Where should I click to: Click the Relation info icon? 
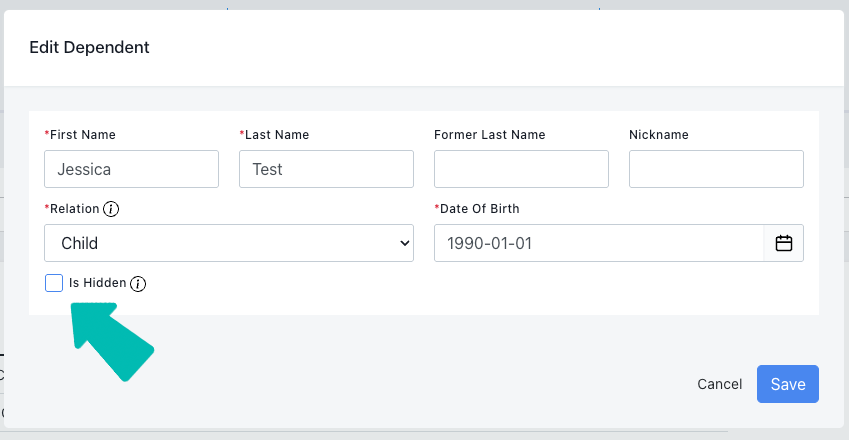[x=111, y=209]
